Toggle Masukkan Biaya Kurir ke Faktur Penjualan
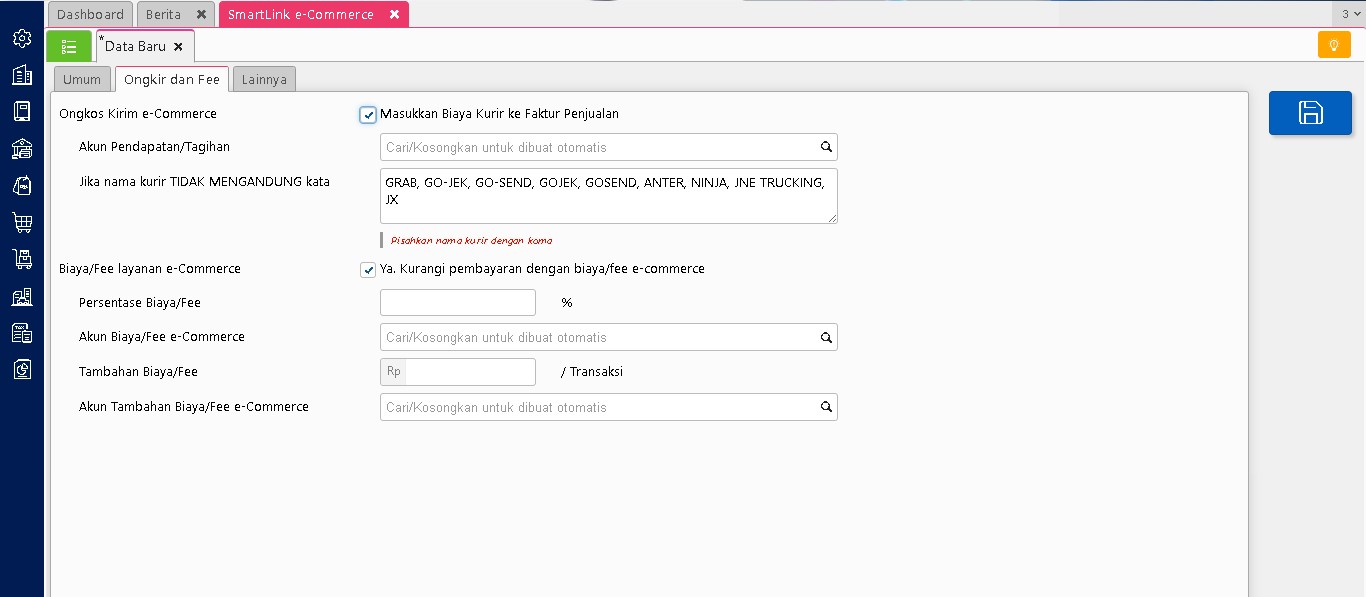The width and height of the screenshot is (1366, 597). (x=368, y=115)
